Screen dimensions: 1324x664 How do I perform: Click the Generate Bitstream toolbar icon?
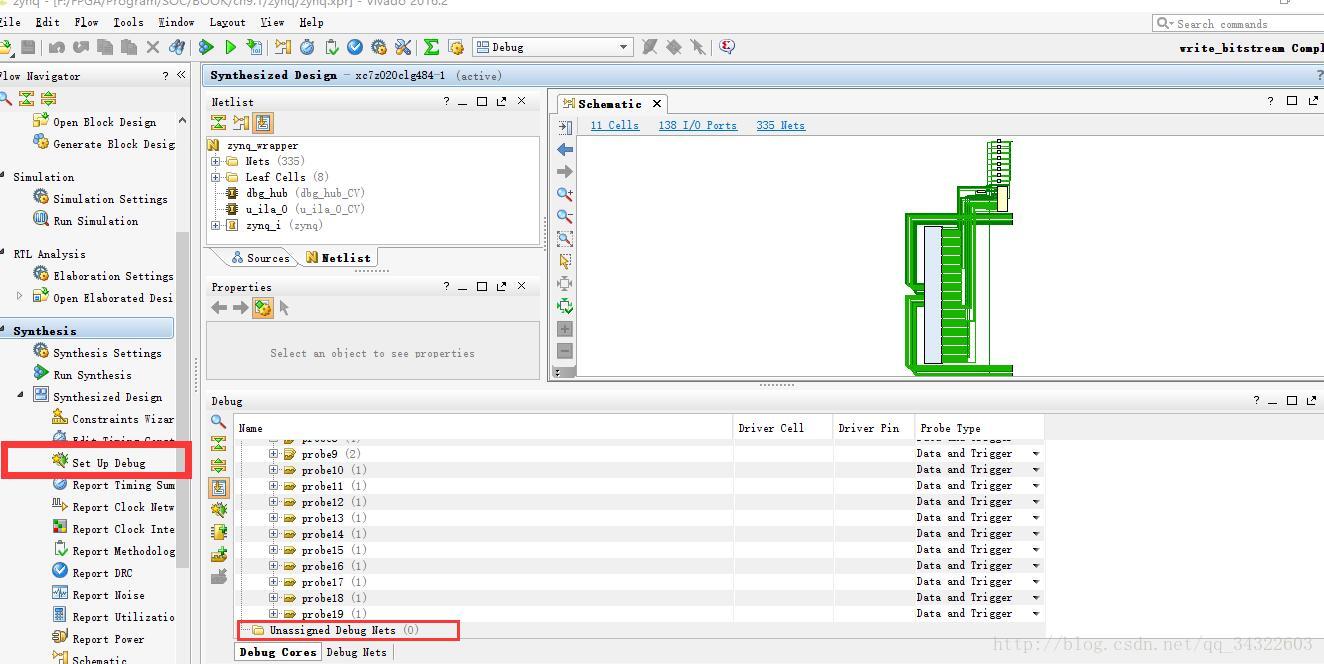(254, 47)
